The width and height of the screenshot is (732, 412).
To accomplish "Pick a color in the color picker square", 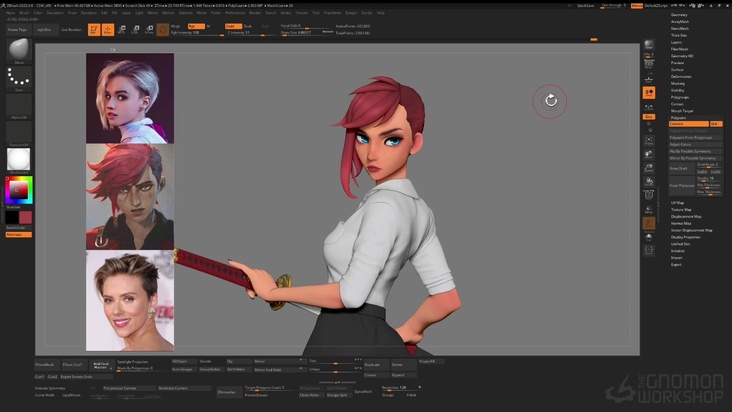I will [x=18, y=188].
